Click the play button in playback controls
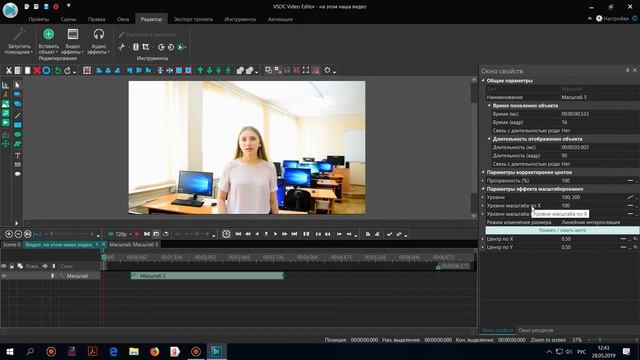 tap(276, 234)
